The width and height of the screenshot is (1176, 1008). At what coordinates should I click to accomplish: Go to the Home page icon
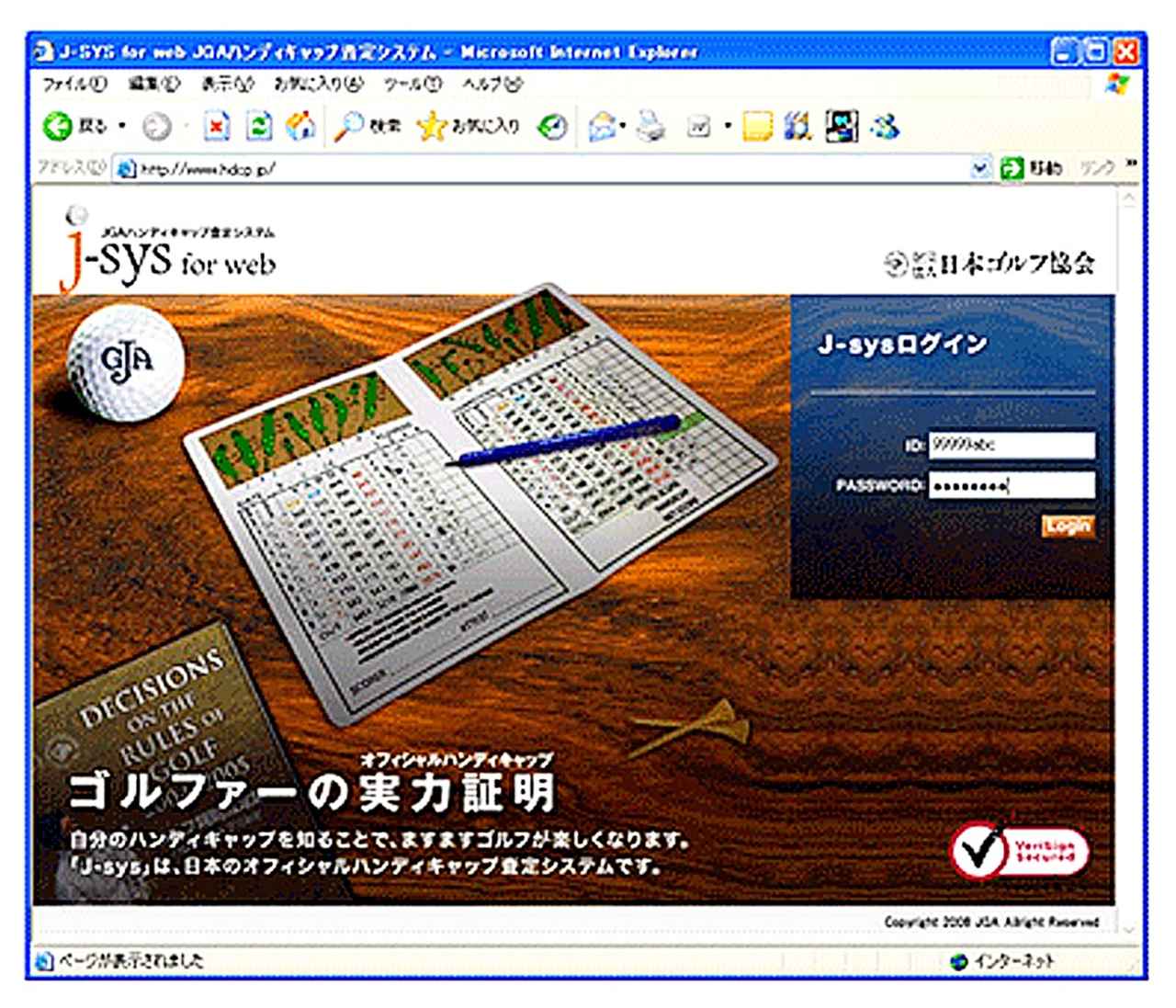(301, 127)
